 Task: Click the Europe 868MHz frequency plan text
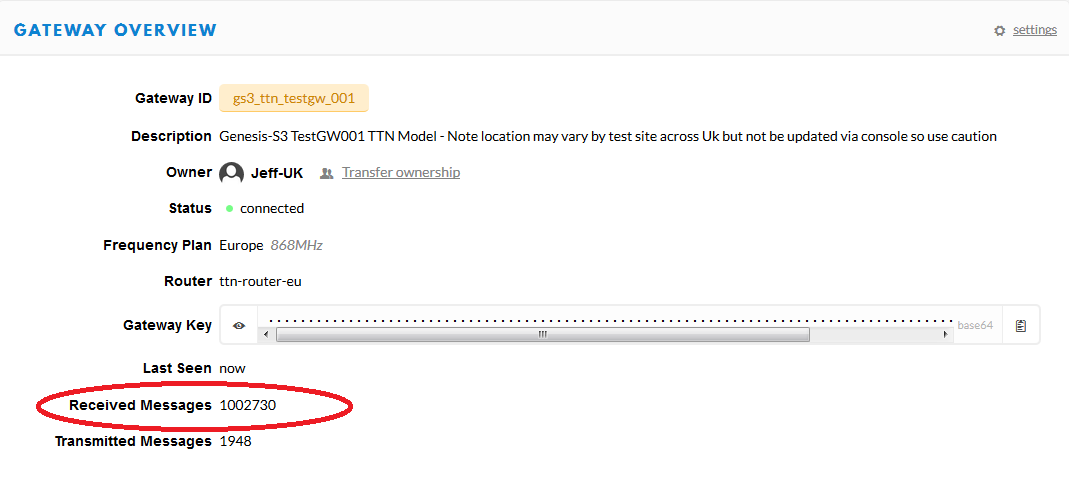(271, 245)
